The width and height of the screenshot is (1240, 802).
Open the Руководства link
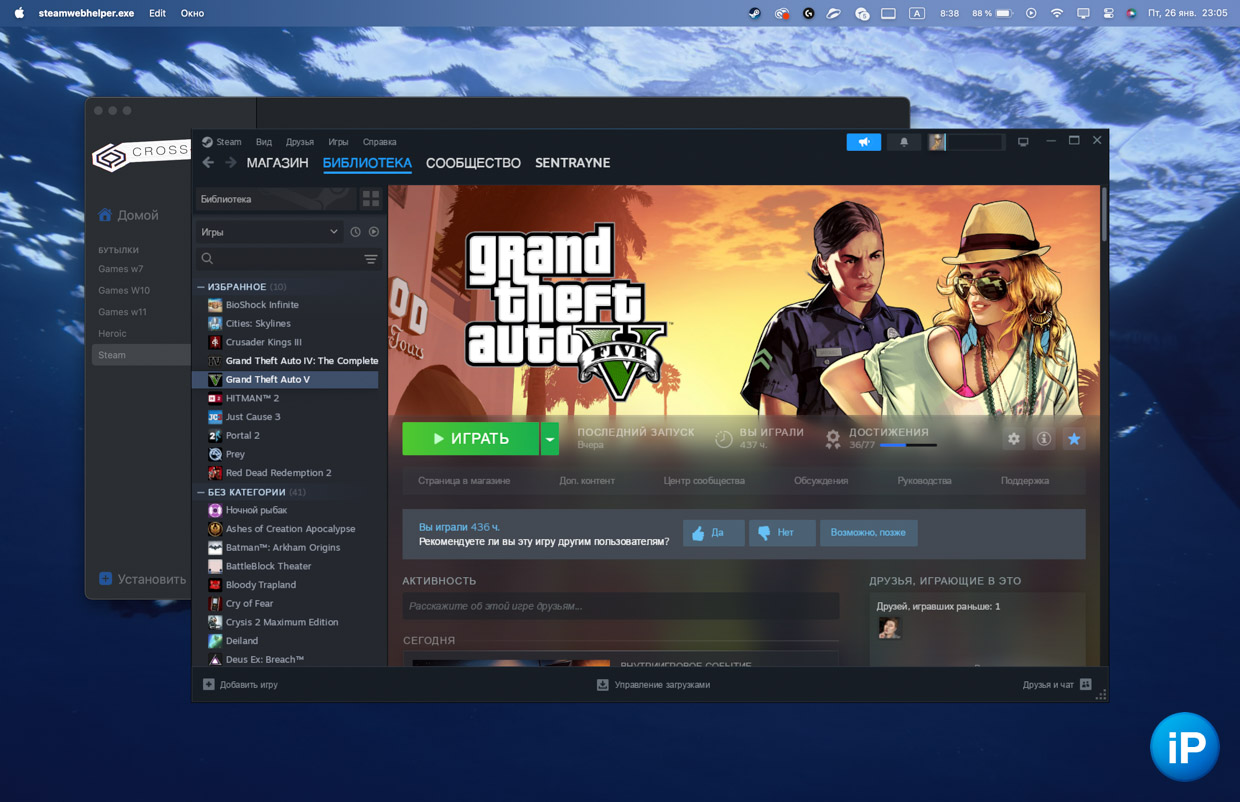coord(924,481)
